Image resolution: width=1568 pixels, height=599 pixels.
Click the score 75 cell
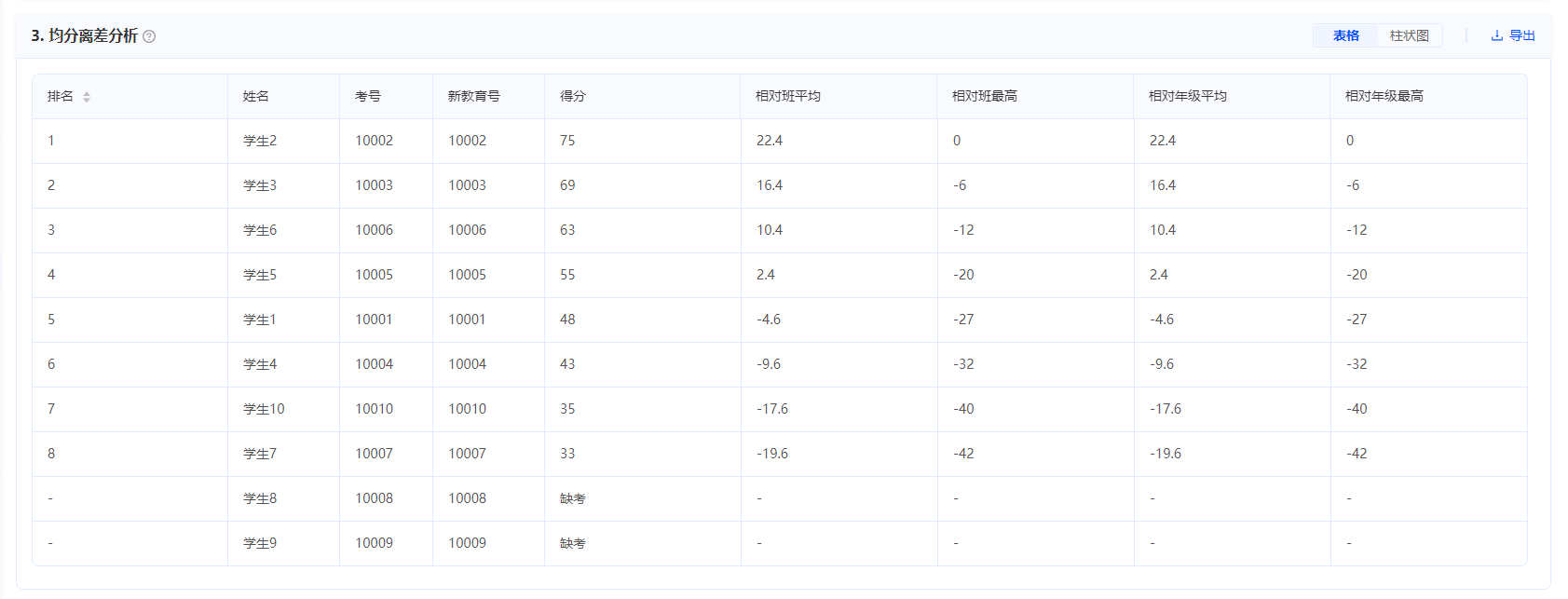coord(642,141)
